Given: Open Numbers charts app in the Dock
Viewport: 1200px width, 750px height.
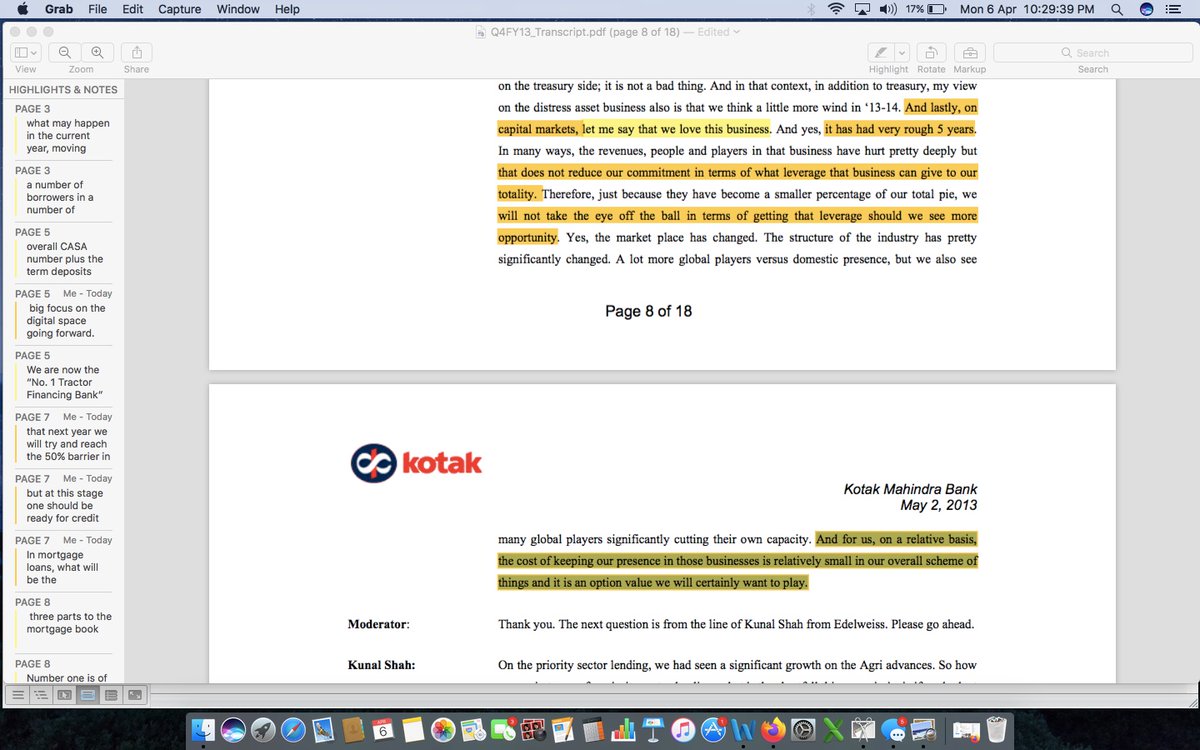Looking at the screenshot, I should 623,731.
